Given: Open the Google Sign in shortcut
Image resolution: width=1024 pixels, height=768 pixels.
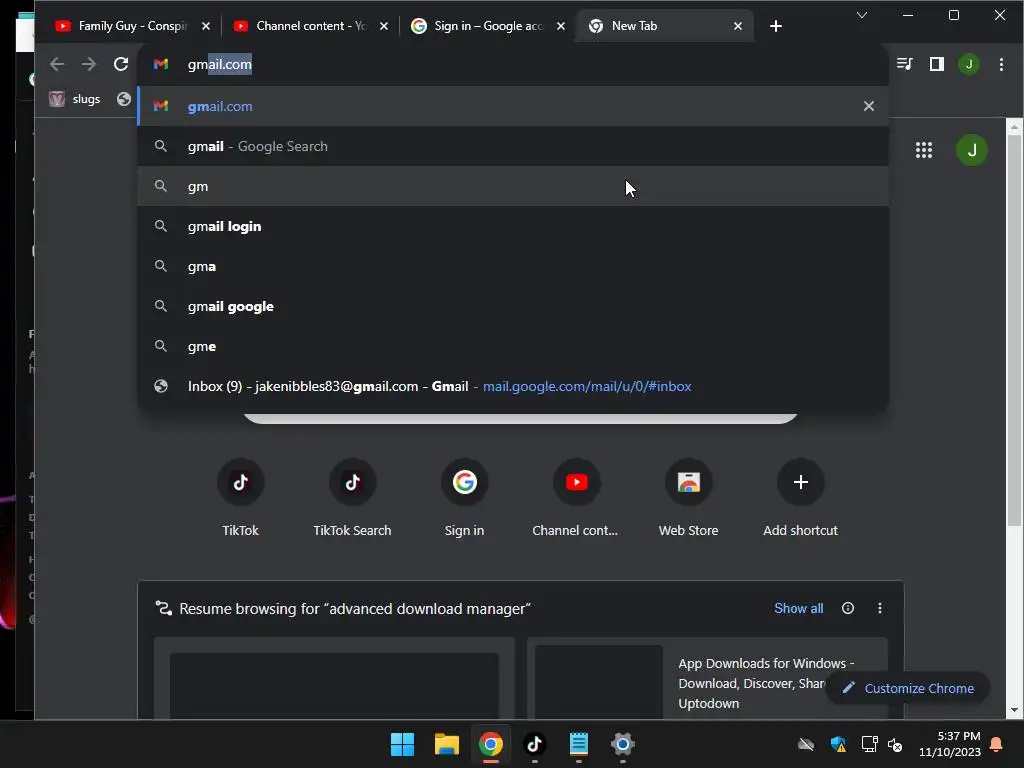Looking at the screenshot, I should (464, 498).
